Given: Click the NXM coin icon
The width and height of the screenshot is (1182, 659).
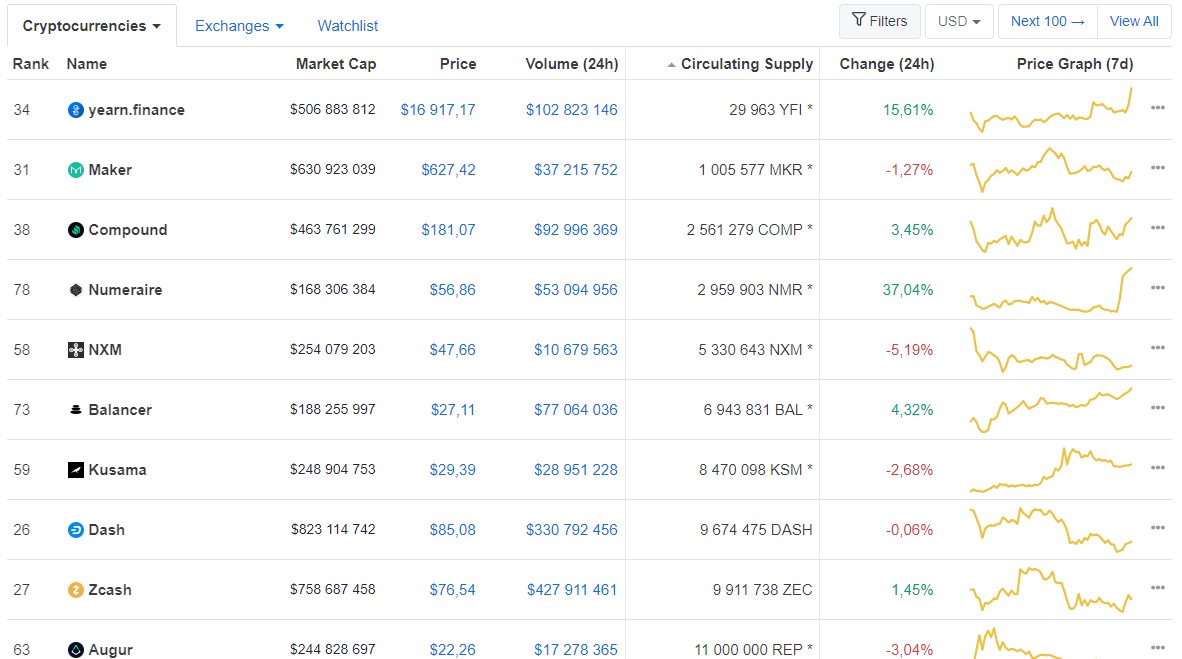Looking at the screenshot, I should point(75,350).
